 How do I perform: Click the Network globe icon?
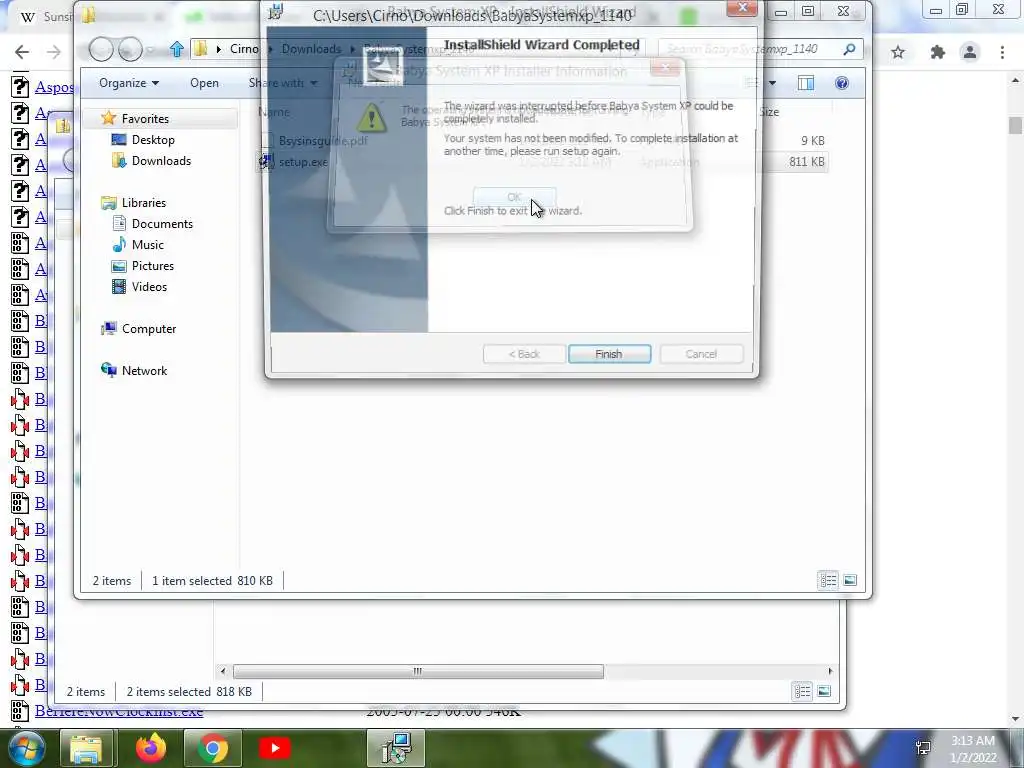(x=108, y=370)
